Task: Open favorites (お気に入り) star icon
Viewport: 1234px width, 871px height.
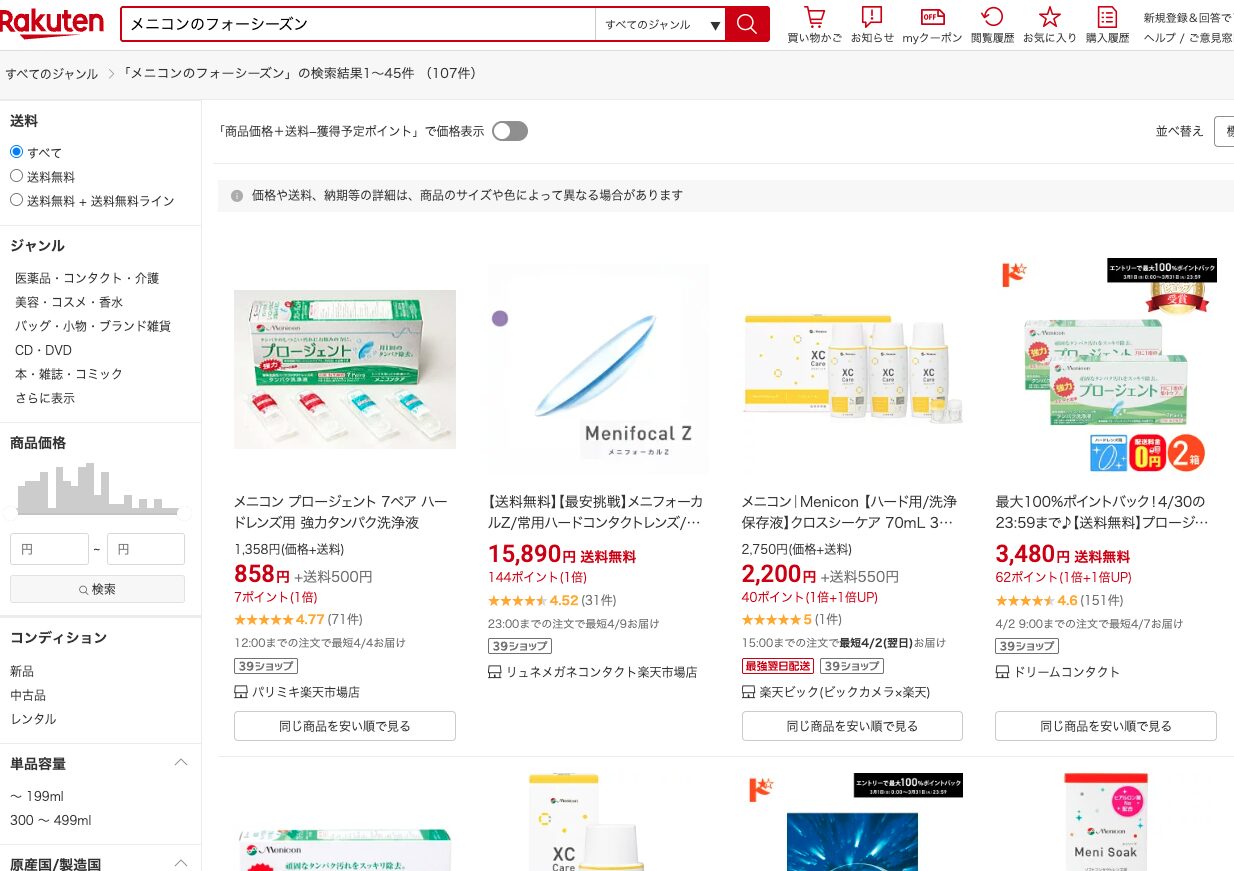Action: [x=1049, y=18]
